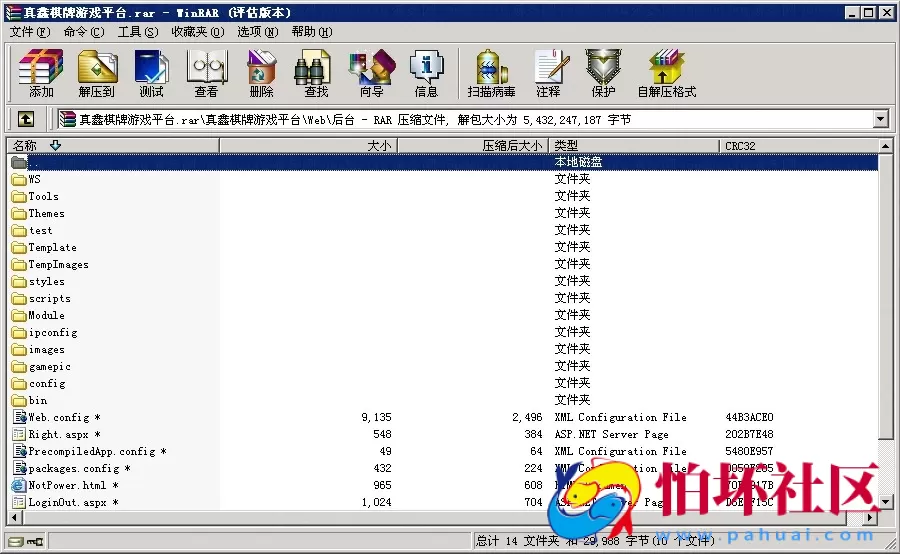The image size is (900, 554).
Task: Open the Help (帮助) menu
Action: pos(312,32)
